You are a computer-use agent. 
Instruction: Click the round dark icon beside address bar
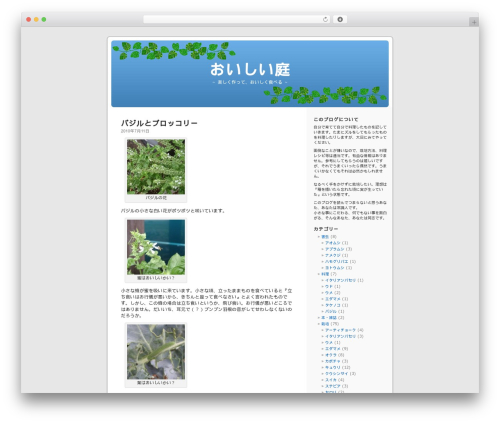(x=340, y=19)
